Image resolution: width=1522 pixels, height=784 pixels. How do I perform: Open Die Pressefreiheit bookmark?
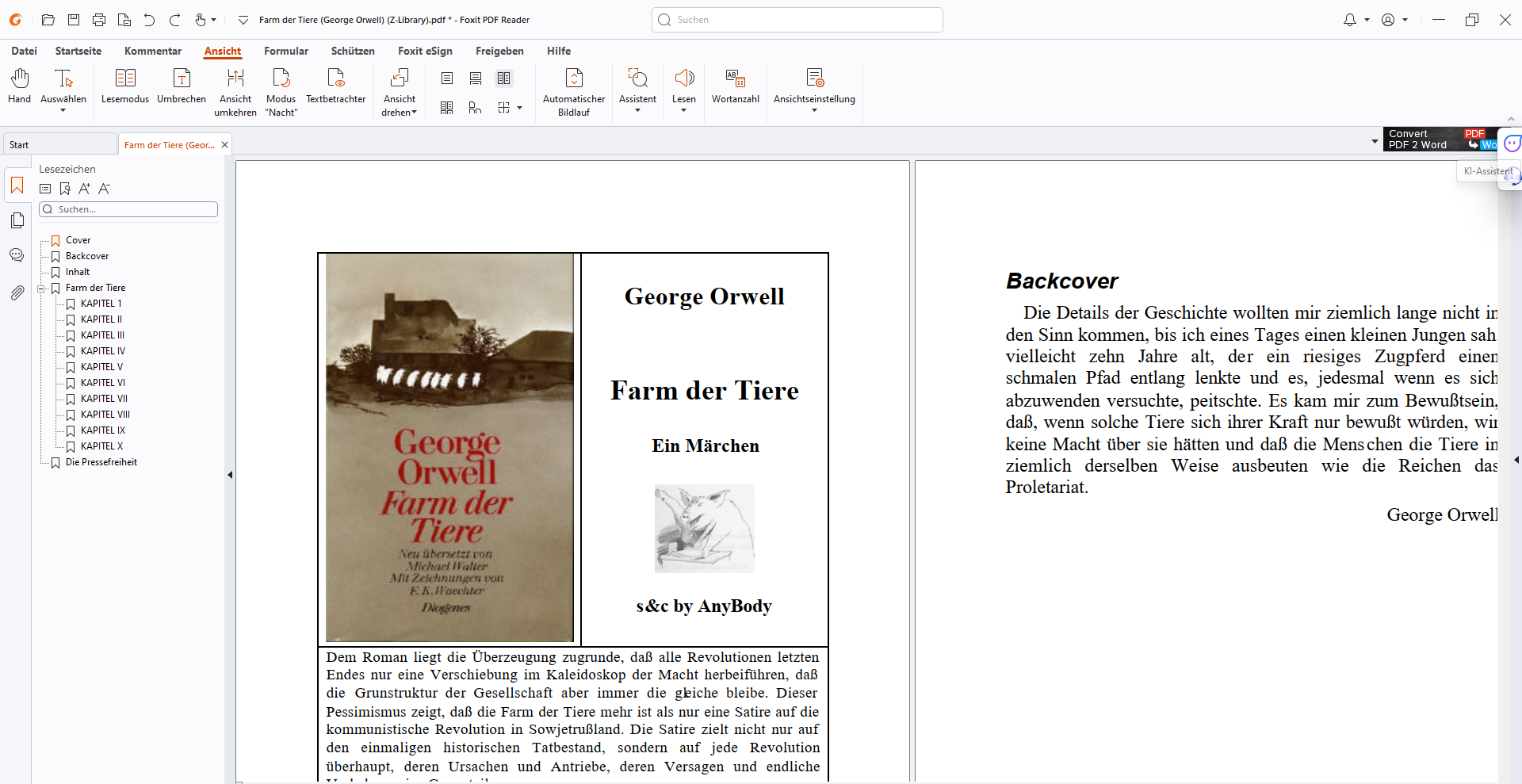[101, 462]
